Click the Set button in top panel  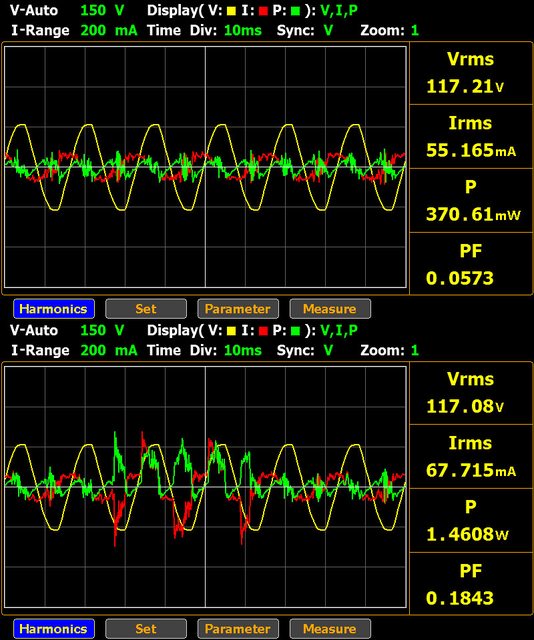click(x=146, y=309)
